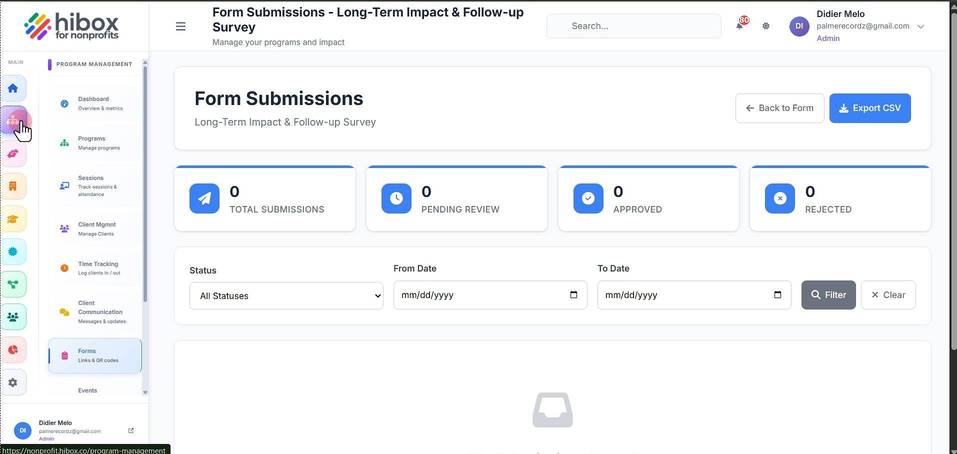The height and width of the screenshot is (454, 957).
Task: Click the graduation cap sidebar icon
Action: click(13, 219)
